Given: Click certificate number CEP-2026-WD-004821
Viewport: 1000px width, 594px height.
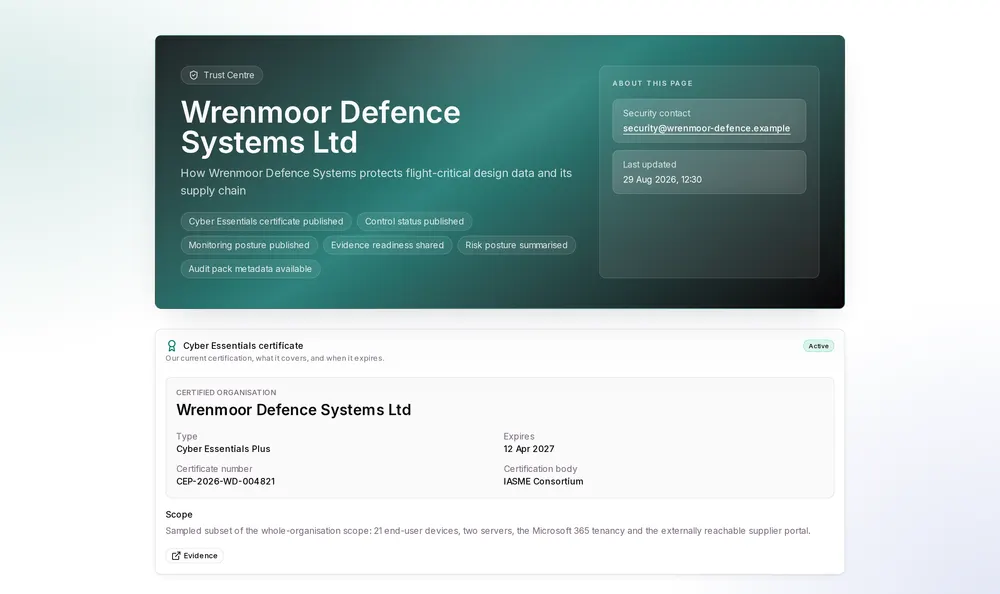Looking at the screenshot, I should tap(225, 482).
